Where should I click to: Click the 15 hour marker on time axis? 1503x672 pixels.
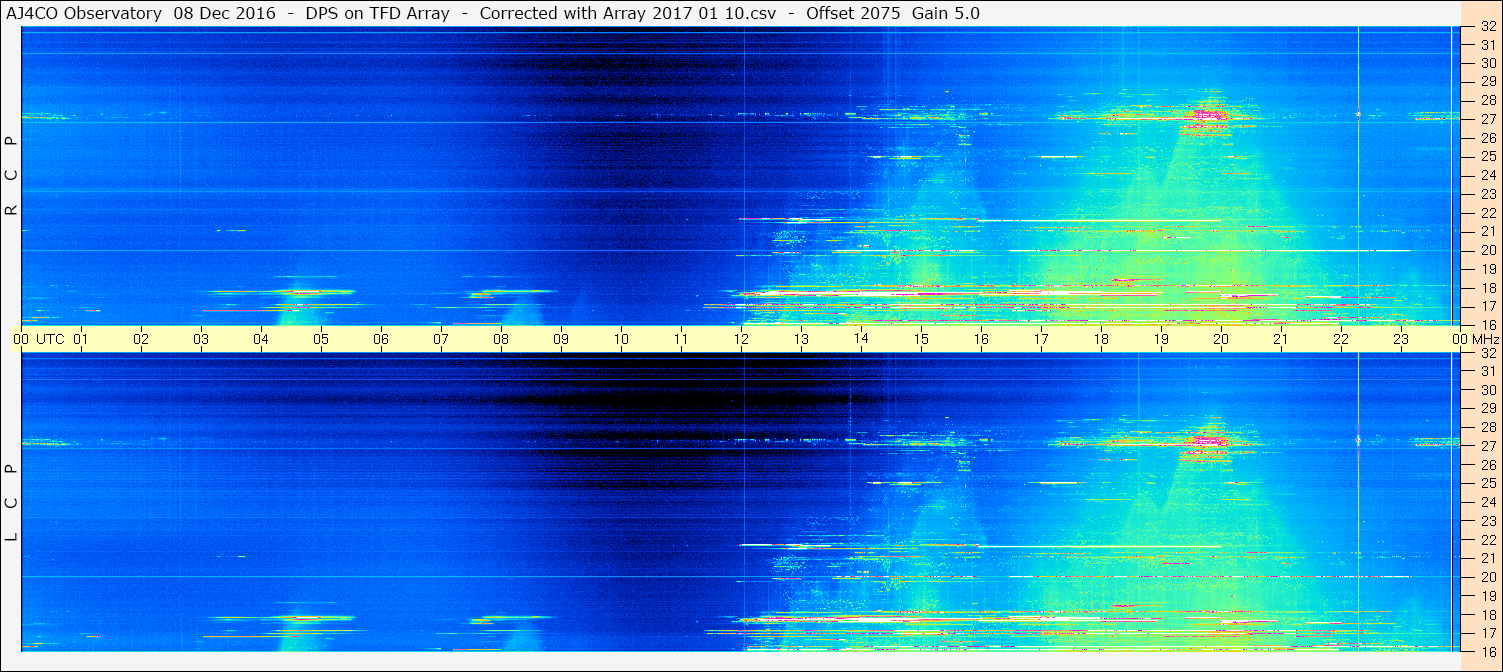point(921,339)
